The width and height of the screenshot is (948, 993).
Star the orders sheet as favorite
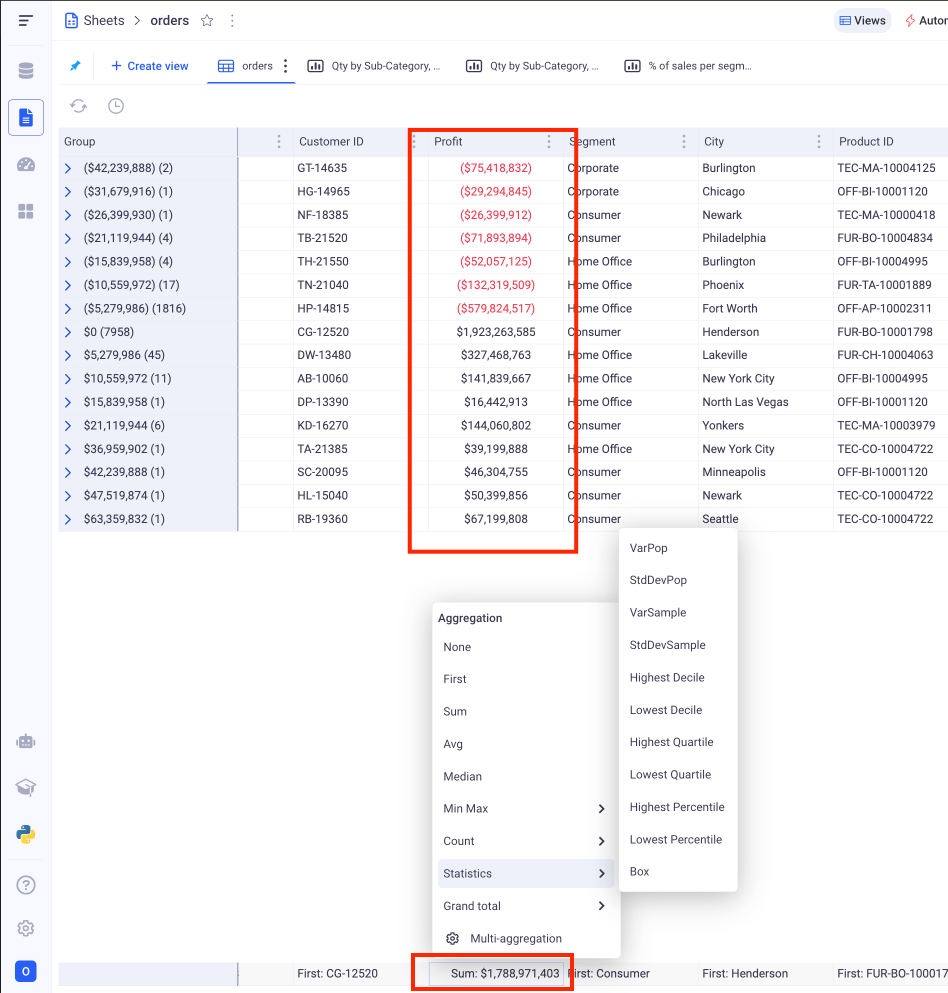tap(207, 20)
